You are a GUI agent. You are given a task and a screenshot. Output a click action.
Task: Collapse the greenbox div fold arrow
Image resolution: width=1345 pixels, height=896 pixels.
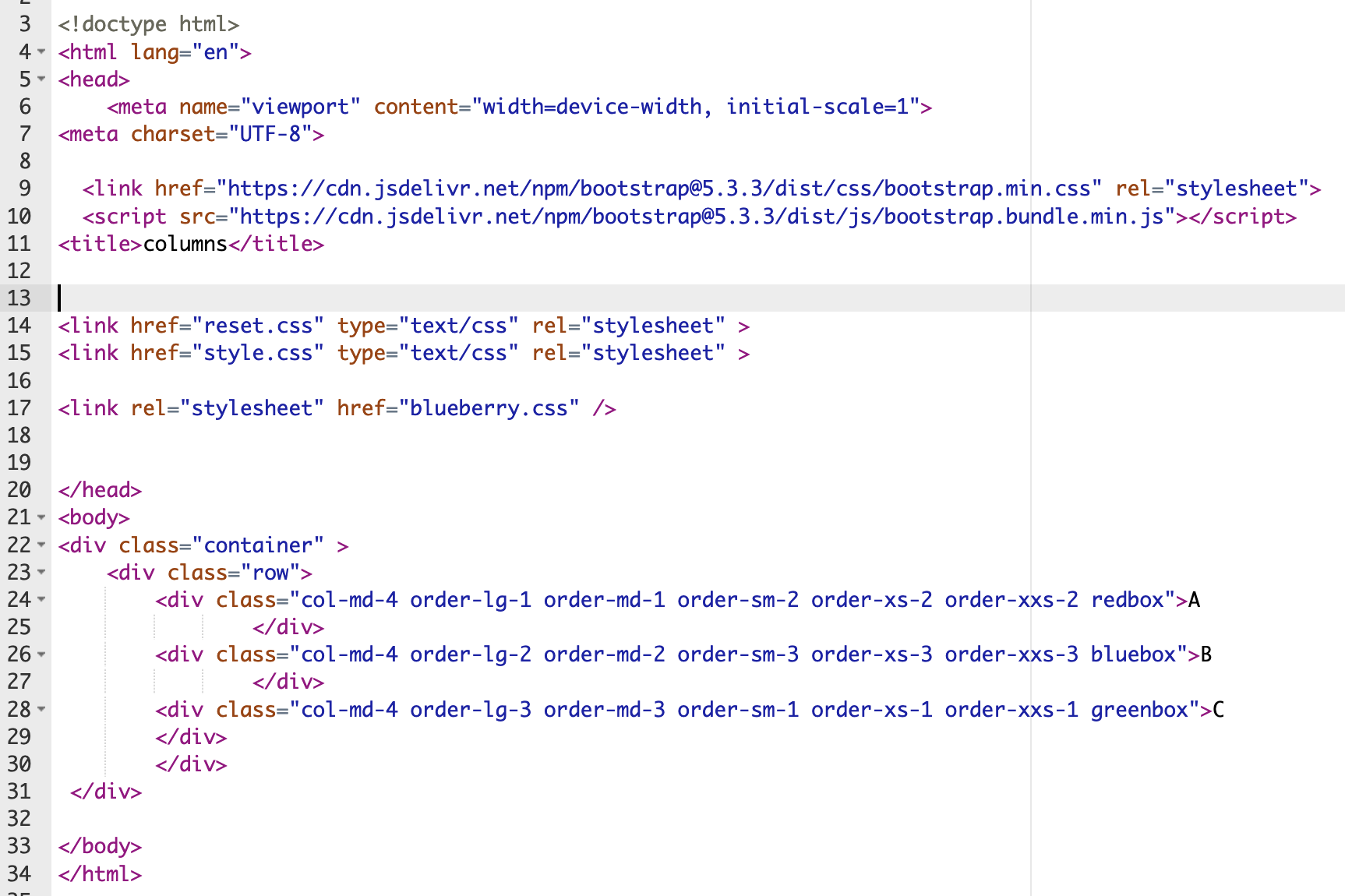pyautogui.click(x=41, y=709)
